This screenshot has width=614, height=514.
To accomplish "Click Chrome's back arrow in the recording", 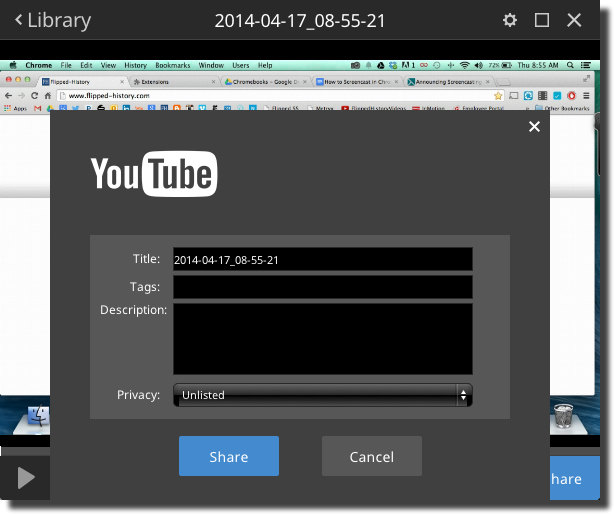I will point(8,96).
